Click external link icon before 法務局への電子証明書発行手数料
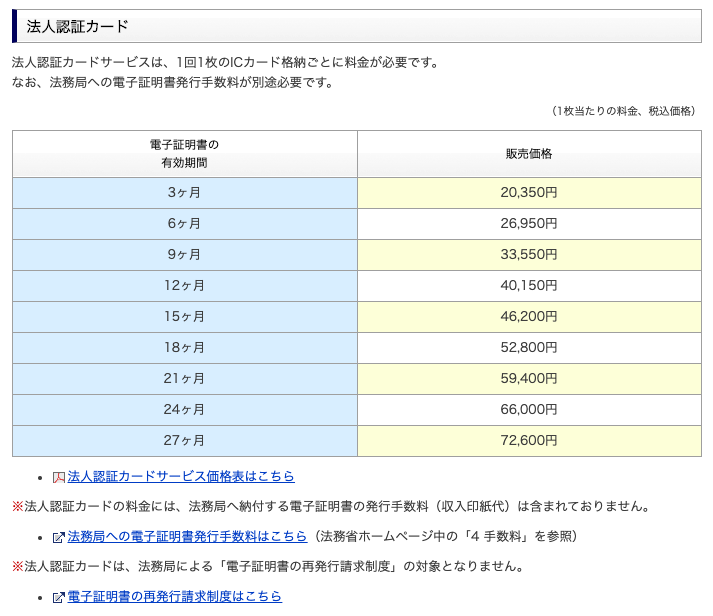The image size is (713, 616). (x=59, y=537)
